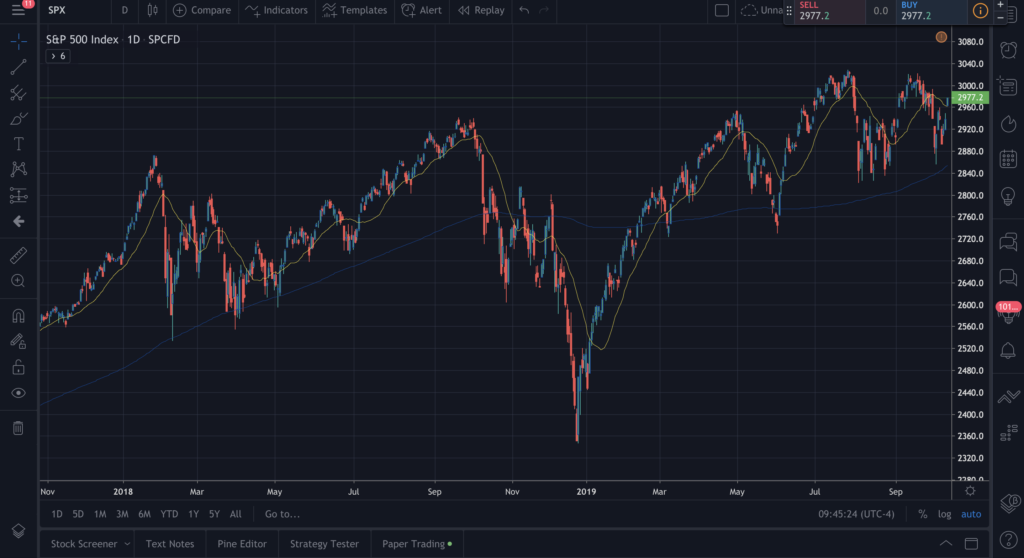Click the BUY 2977.2 button
Screen dimensions: 1024x558
tap(932, 11)
